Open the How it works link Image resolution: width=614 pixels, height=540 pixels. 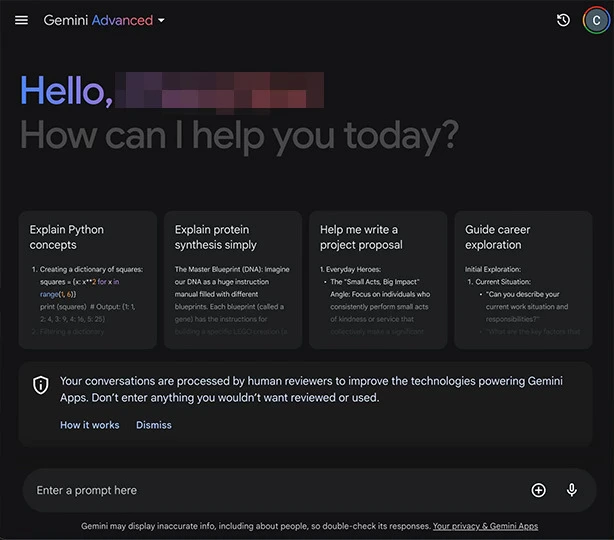(90, 425)
